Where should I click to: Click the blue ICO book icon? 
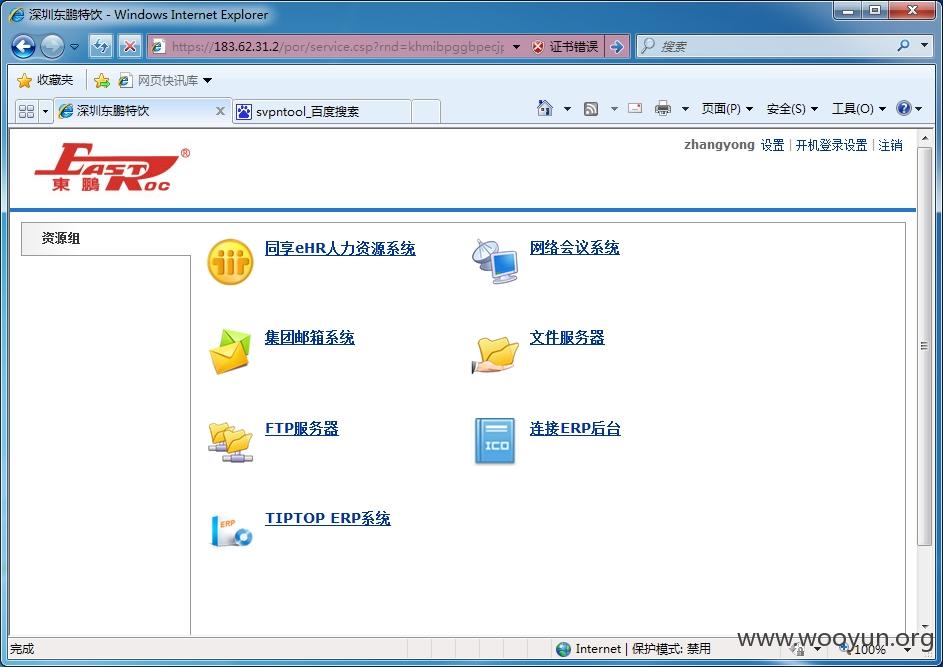click(495, 441)
